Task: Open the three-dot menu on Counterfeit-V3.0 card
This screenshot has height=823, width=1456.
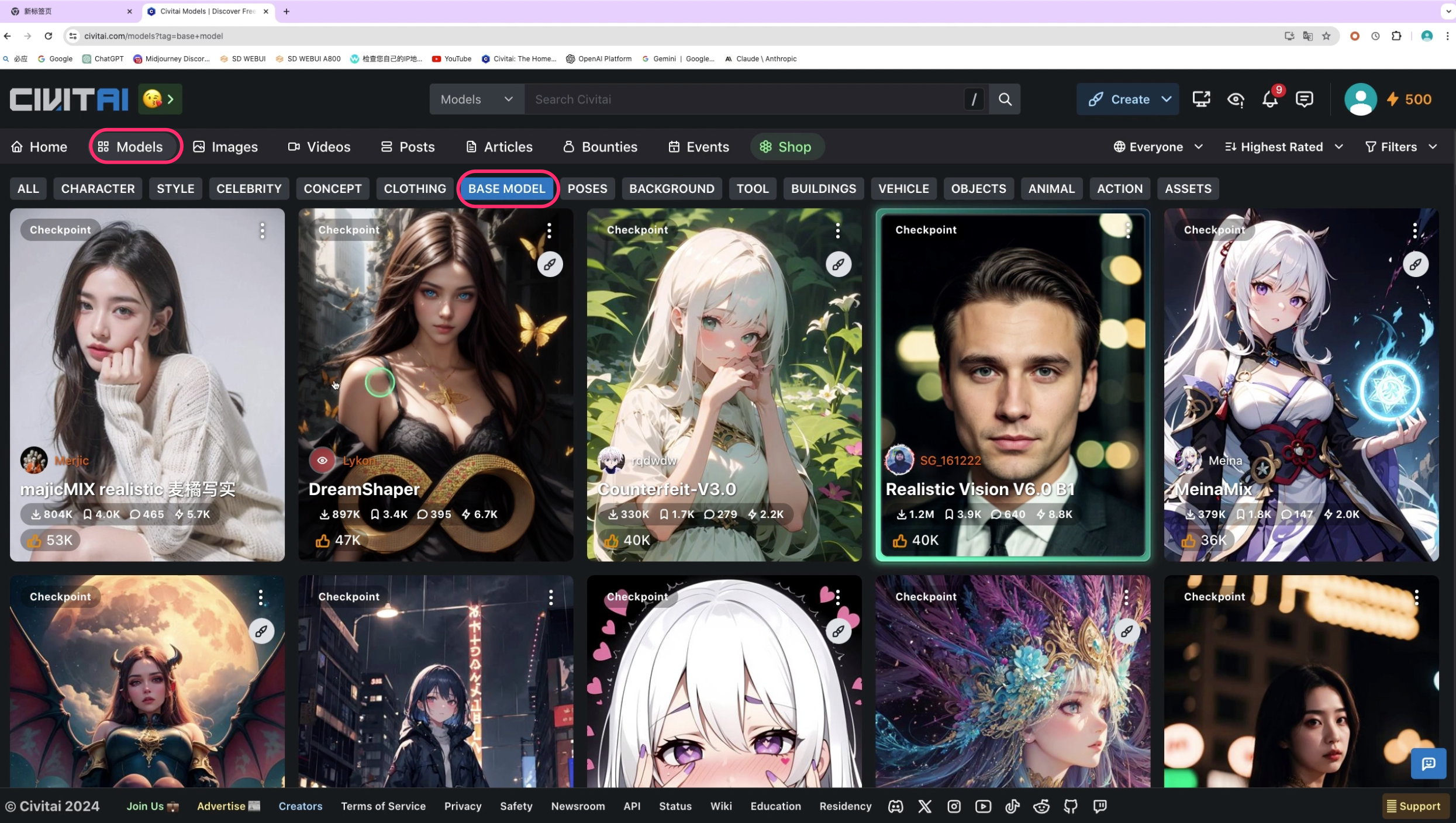Action: coord(837,230)
